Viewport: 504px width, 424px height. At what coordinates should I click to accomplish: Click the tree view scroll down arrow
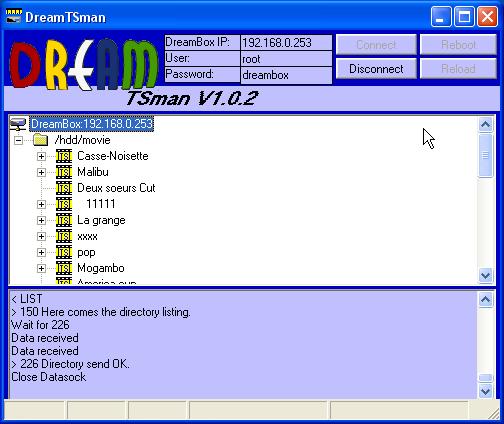(485, 275)
